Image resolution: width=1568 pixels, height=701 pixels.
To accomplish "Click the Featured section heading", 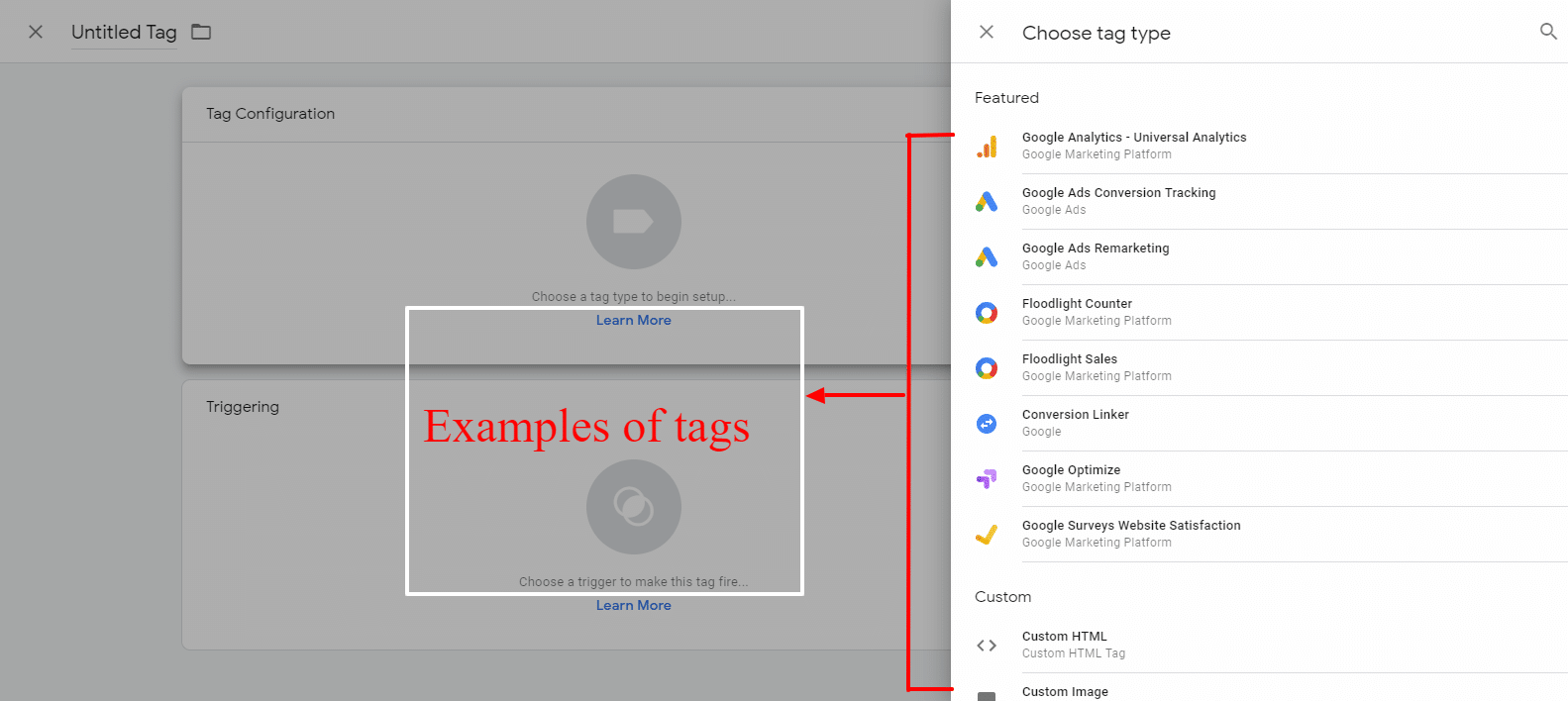I will (1006, 98).
